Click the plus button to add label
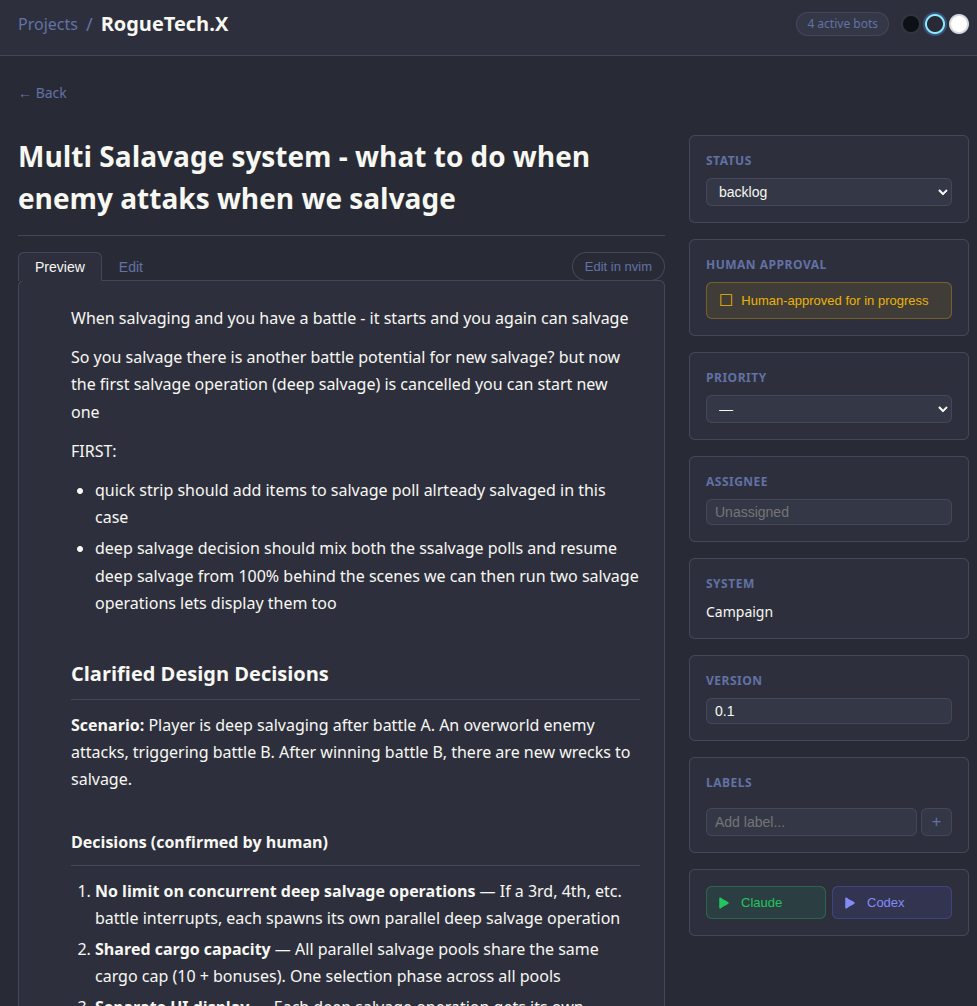This screenshot has height=1006, width=977. [936, 822]
